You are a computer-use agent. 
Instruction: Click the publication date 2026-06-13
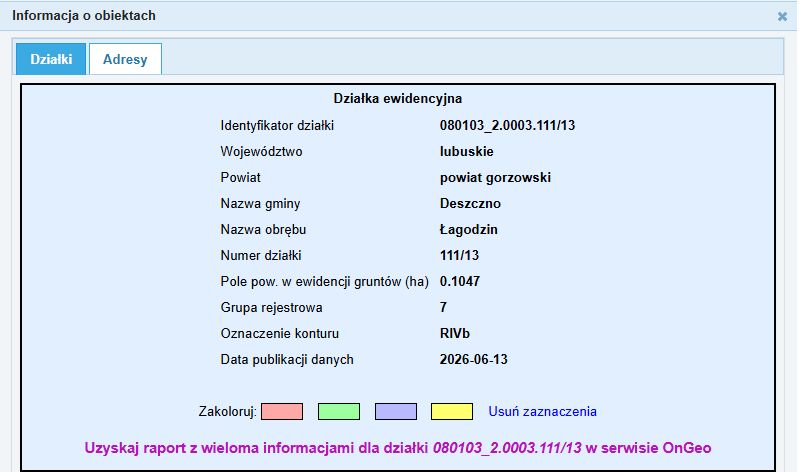[474, 359]
